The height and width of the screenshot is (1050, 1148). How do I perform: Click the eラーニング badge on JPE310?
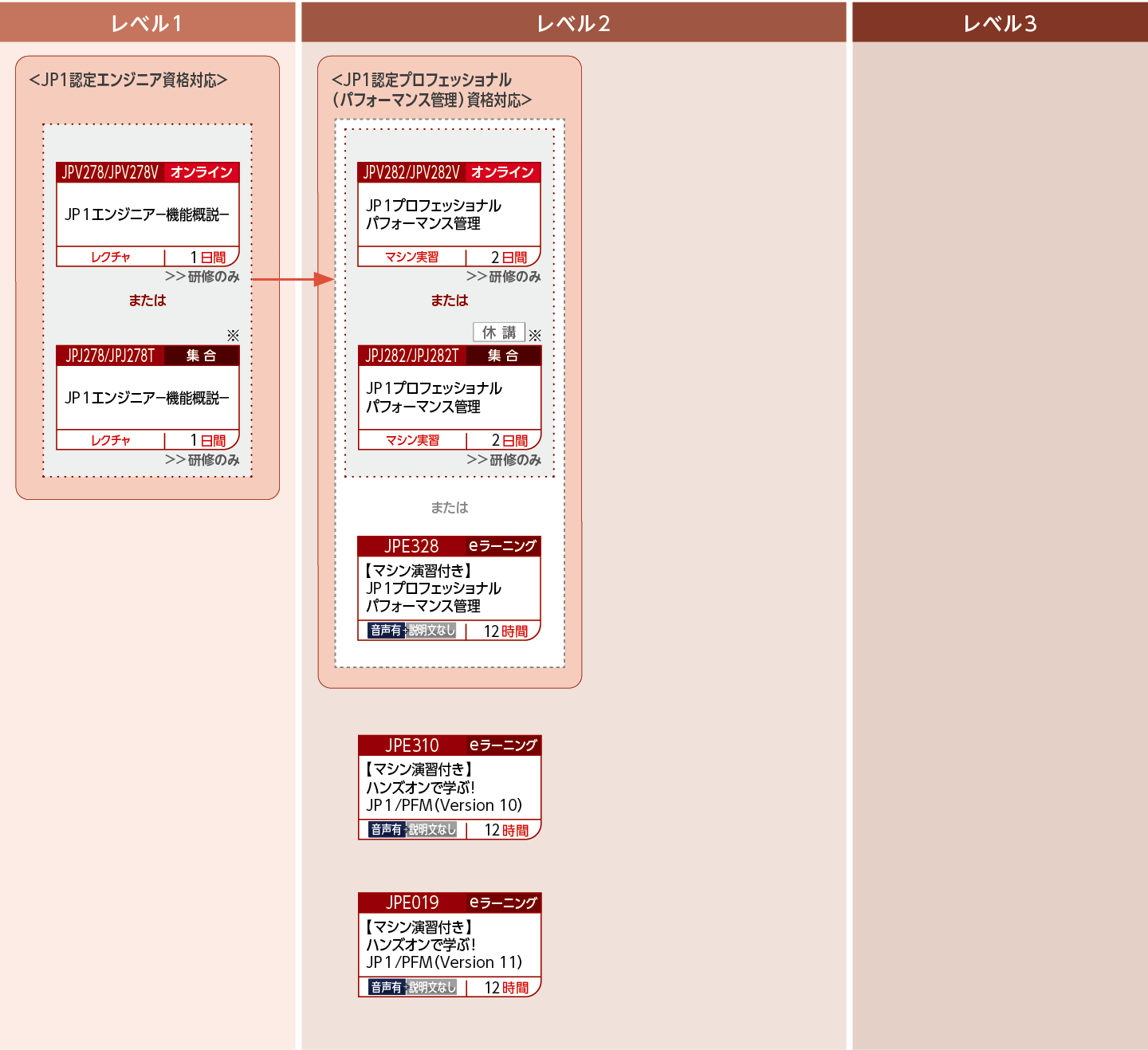pyautogui.click(x=504, y=745)
